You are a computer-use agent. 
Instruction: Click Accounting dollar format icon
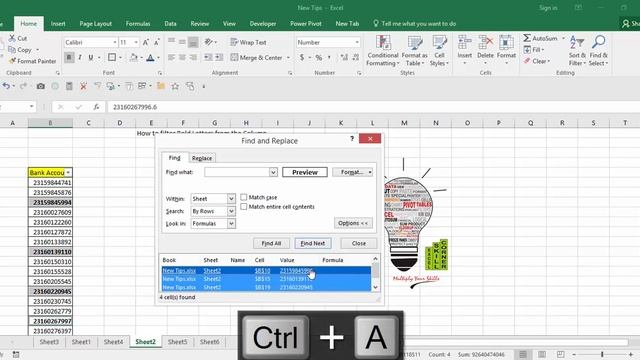coord(302,58)
